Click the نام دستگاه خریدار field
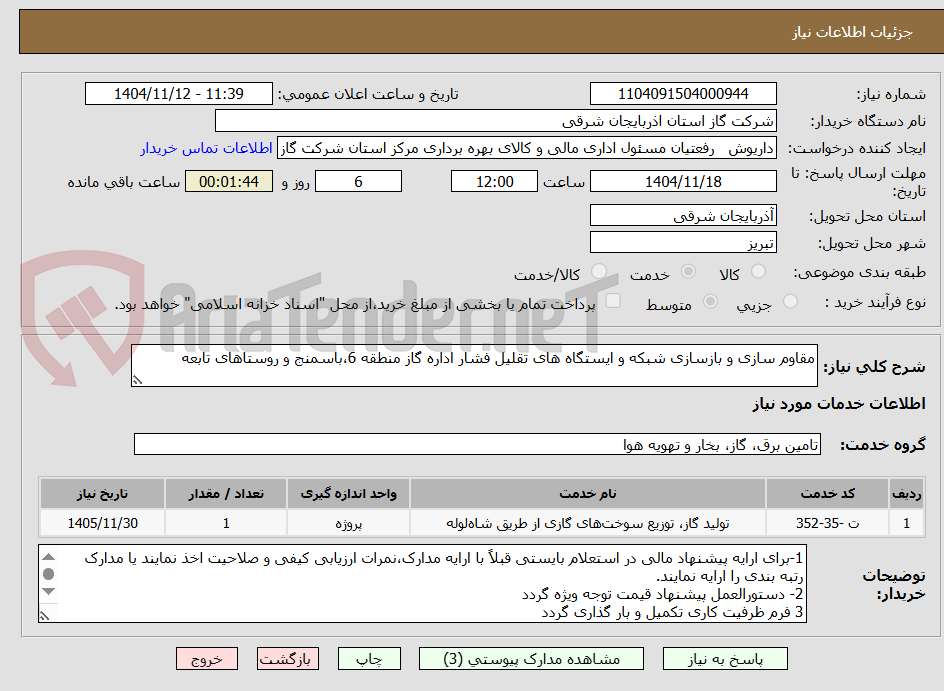The image size is (944, 691). (495, 121)
